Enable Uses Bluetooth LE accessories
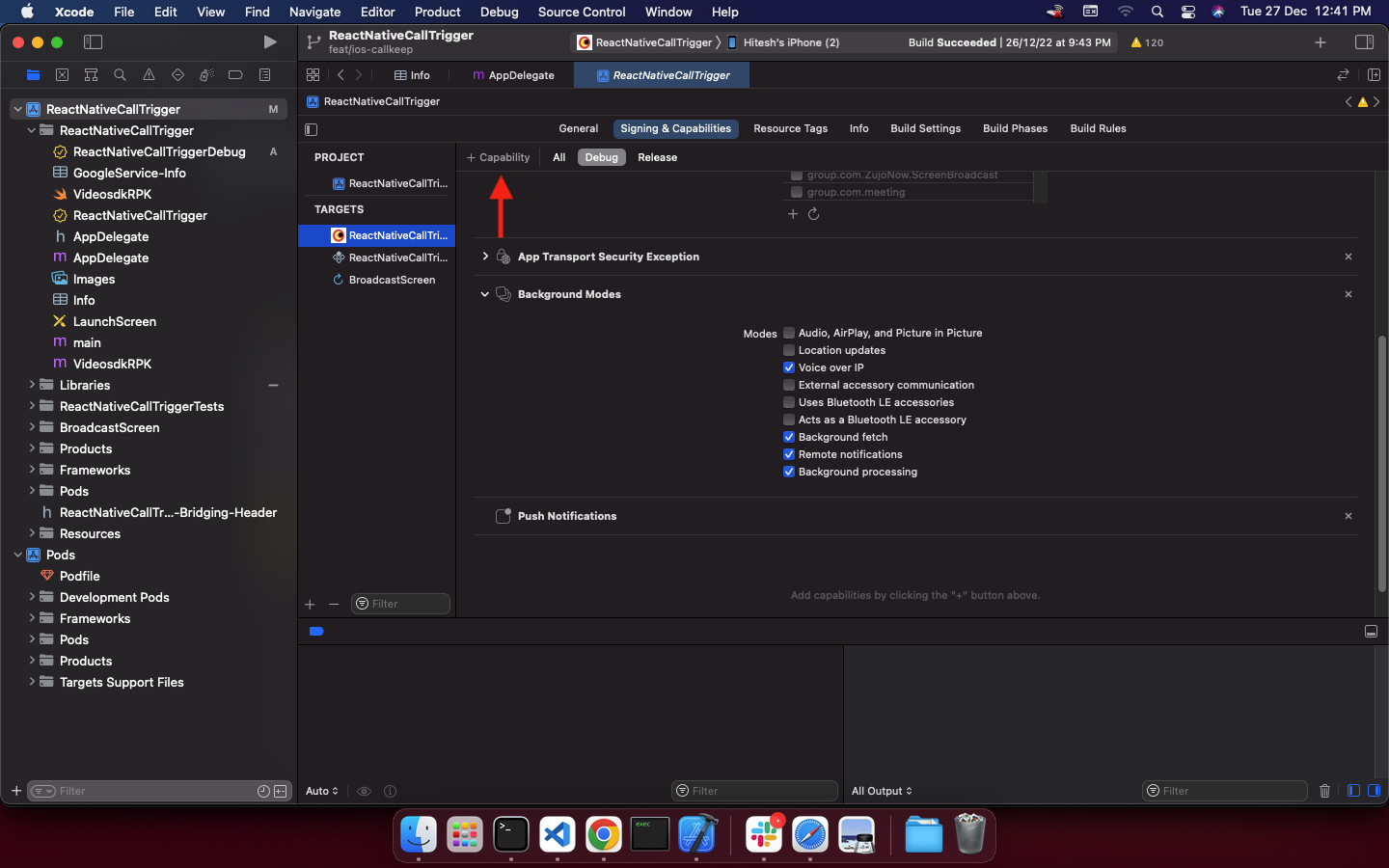This screenshot has height=868, width=1389. click(789, 402)
